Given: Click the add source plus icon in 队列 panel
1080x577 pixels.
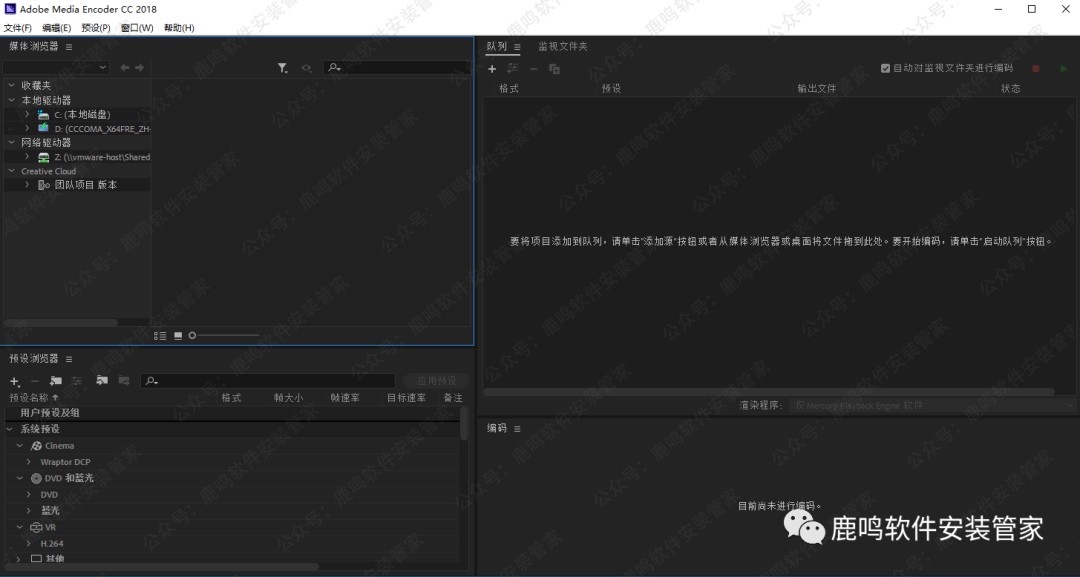Looking at the screenshot, I should [x=492, y=69].
